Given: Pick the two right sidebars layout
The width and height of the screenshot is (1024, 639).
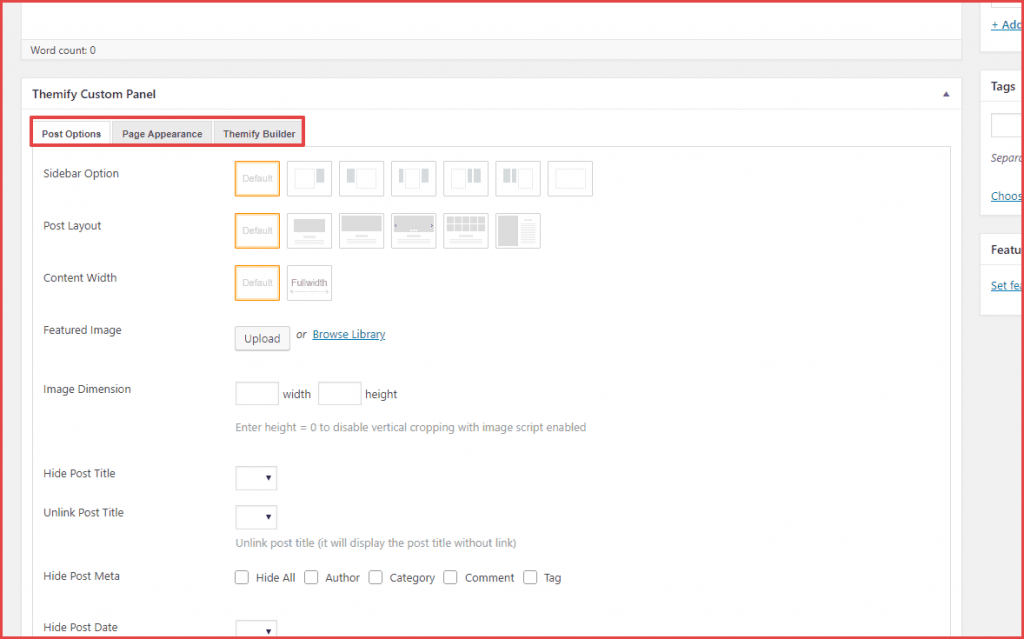Looking at the screenshot, I should point(466,178).
